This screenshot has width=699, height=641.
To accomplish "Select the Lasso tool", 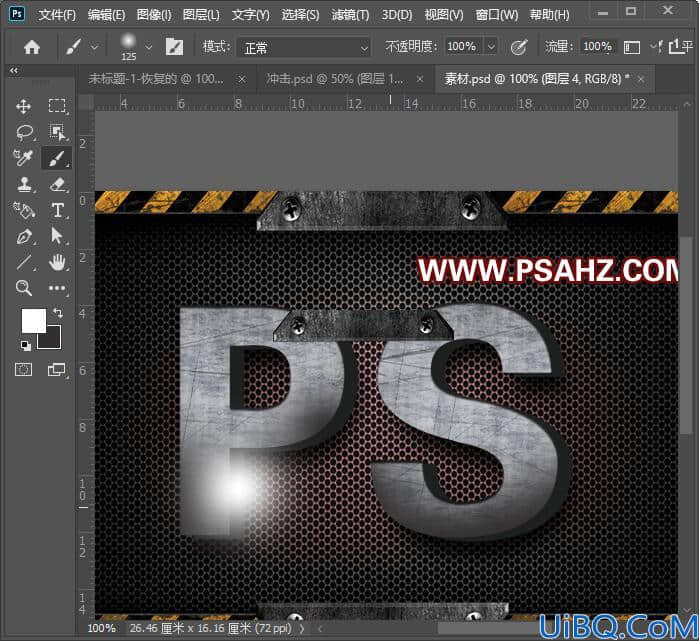I will [x=24, y=132].
